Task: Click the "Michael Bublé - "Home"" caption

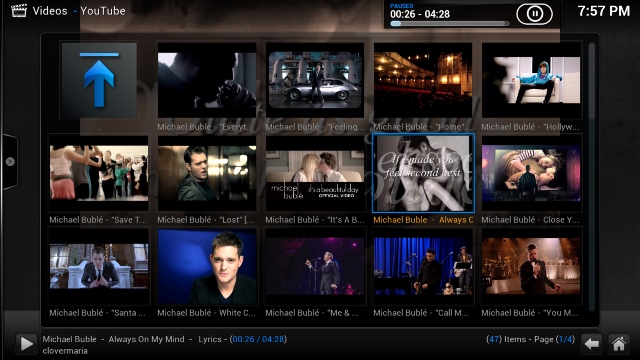Action: [422, 127]
